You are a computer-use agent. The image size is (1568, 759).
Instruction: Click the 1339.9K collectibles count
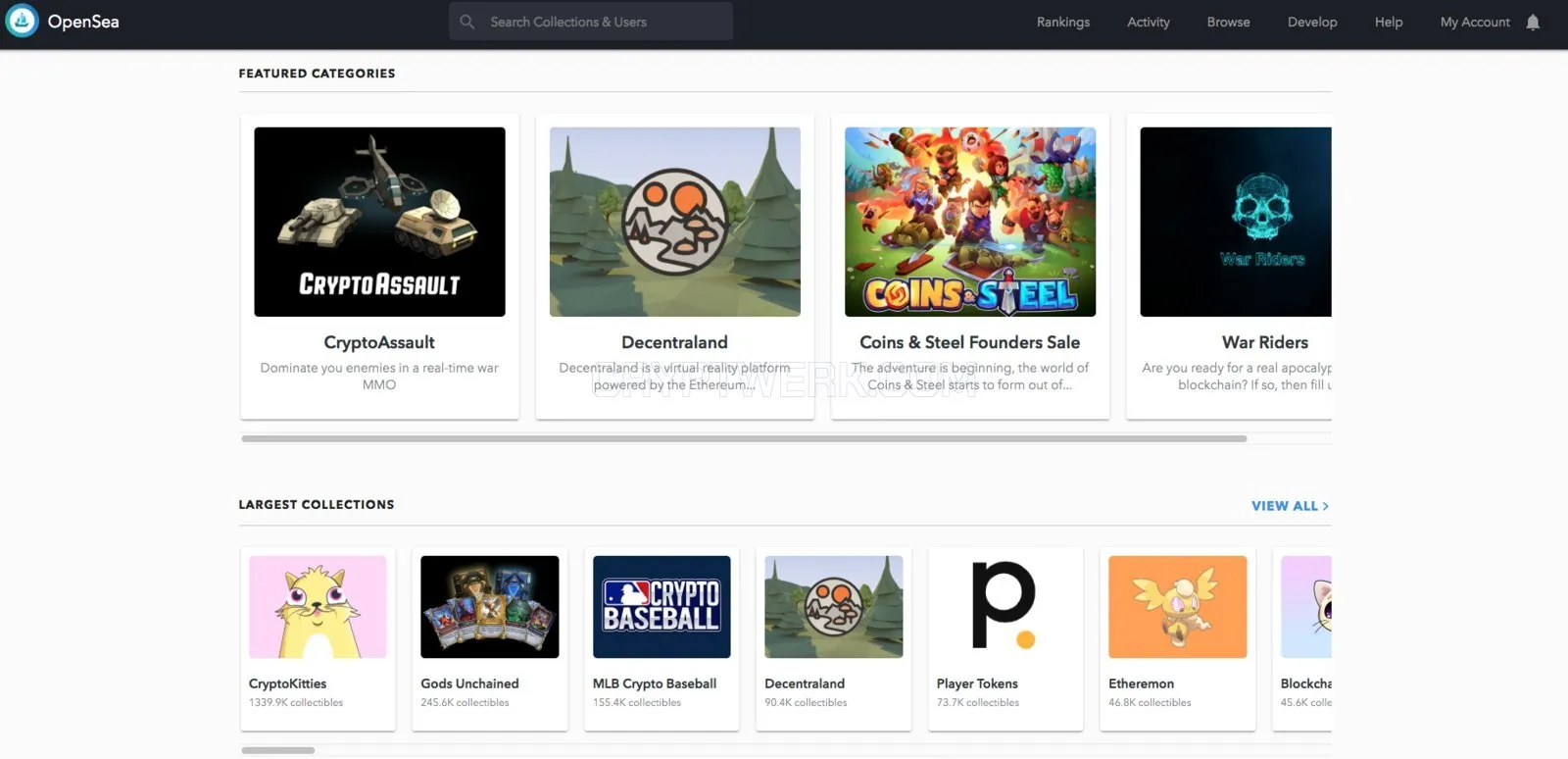point(296,703)
